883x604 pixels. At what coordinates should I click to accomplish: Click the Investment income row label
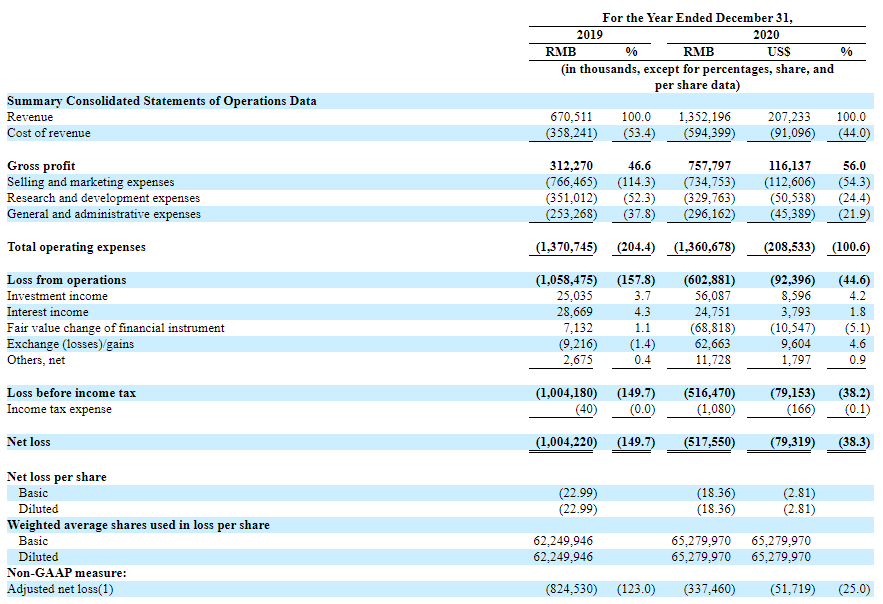coord(57,296)
